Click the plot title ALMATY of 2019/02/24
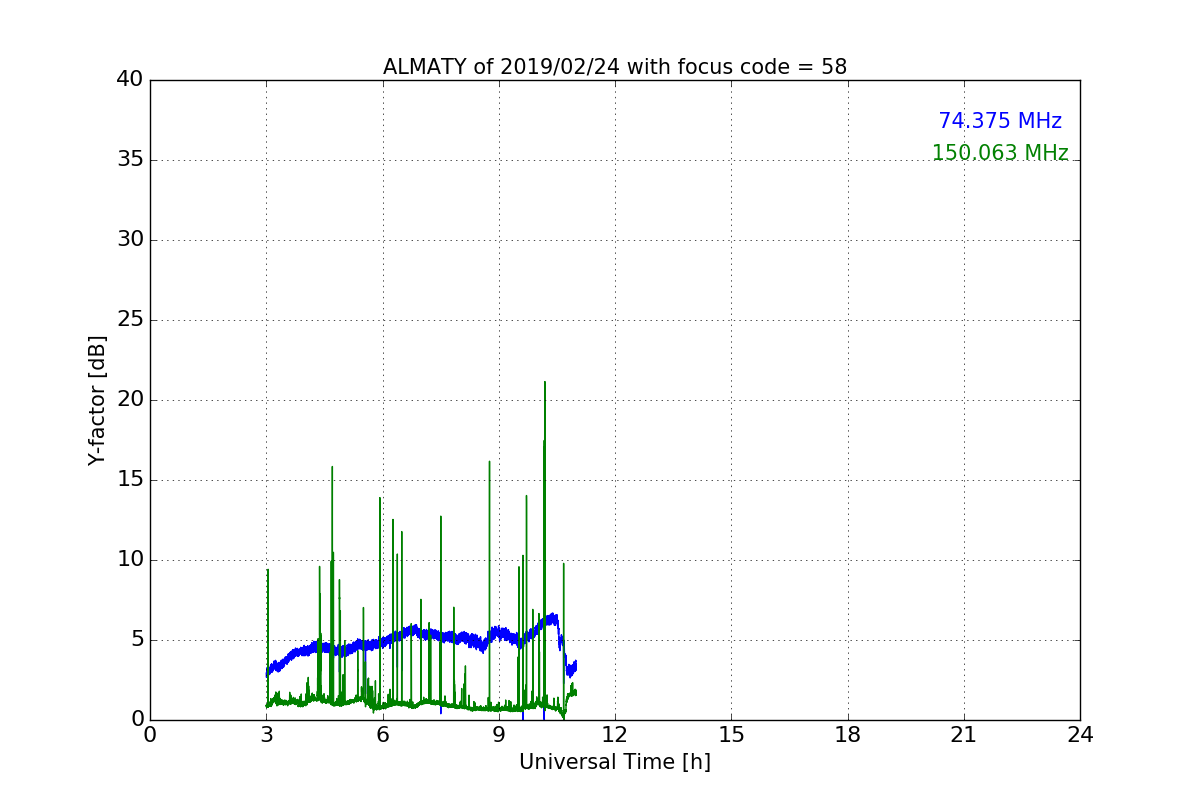Image resolution: width=1200 pixels, height=800 pixels. pyautogui.click(x=615, y=67)
